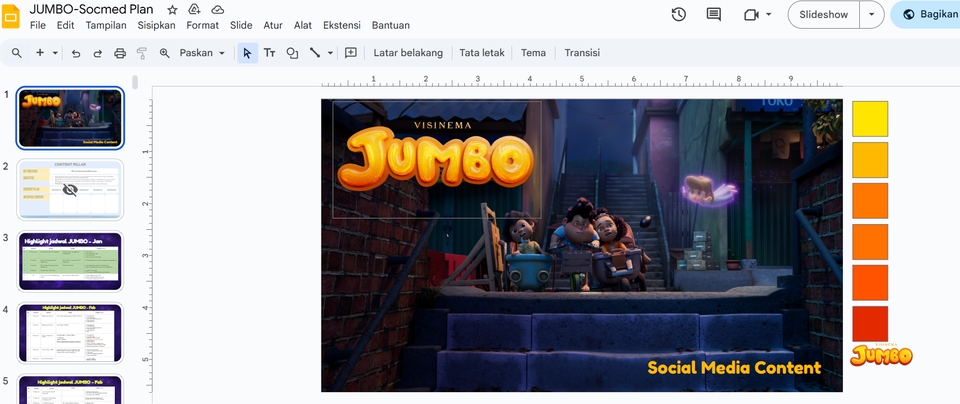Viewport: 960px width, 404px height.
Task: Click the hidden-slide eye icon on slide 2
Action: (70, 189)
